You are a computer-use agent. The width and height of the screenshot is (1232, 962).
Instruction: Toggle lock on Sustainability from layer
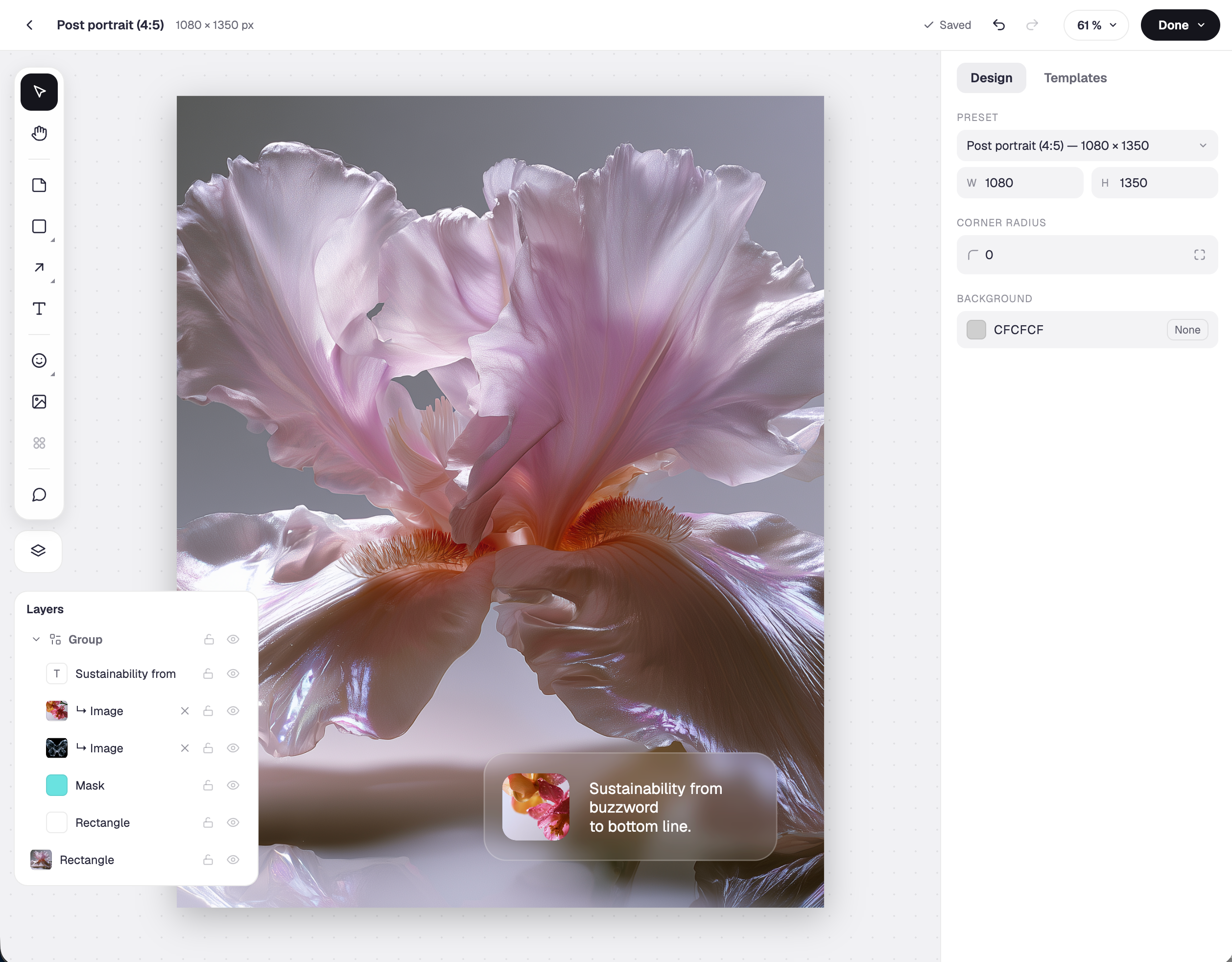click(x=208, y=673)
